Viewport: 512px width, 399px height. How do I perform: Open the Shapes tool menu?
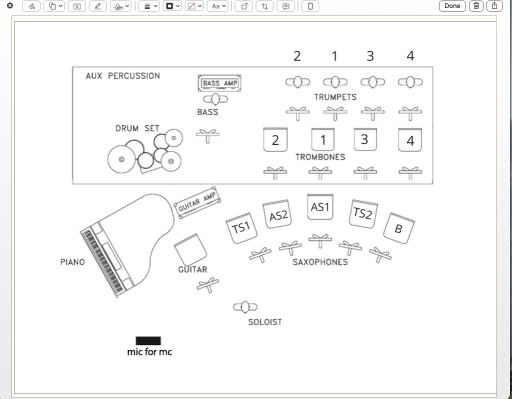55,6
